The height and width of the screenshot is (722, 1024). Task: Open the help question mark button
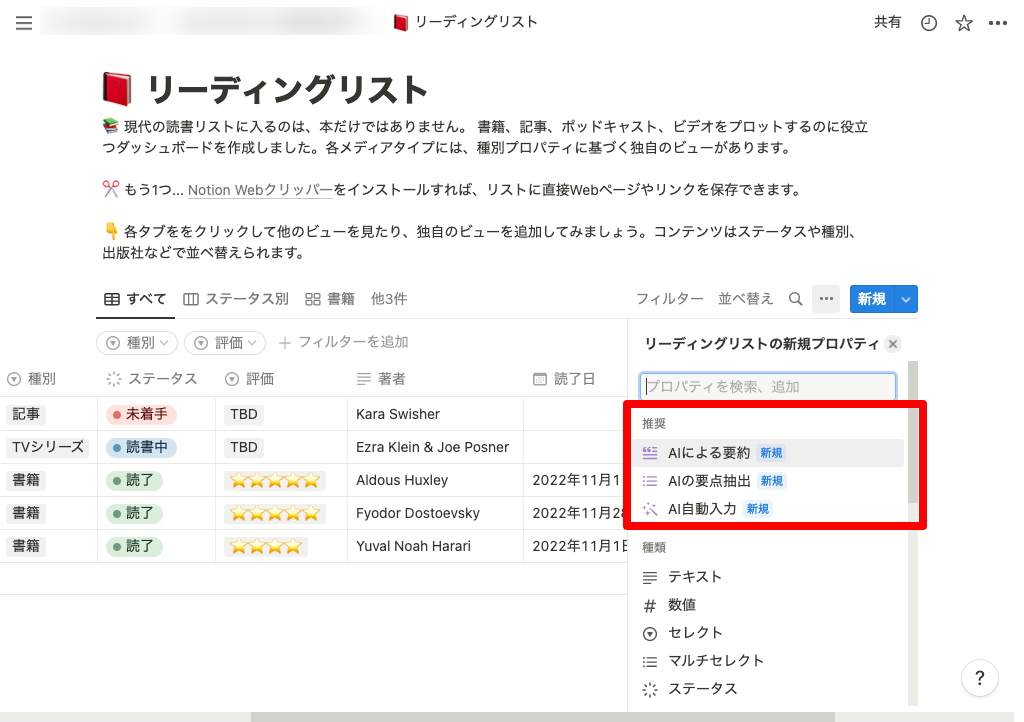[x=979, y=678]
